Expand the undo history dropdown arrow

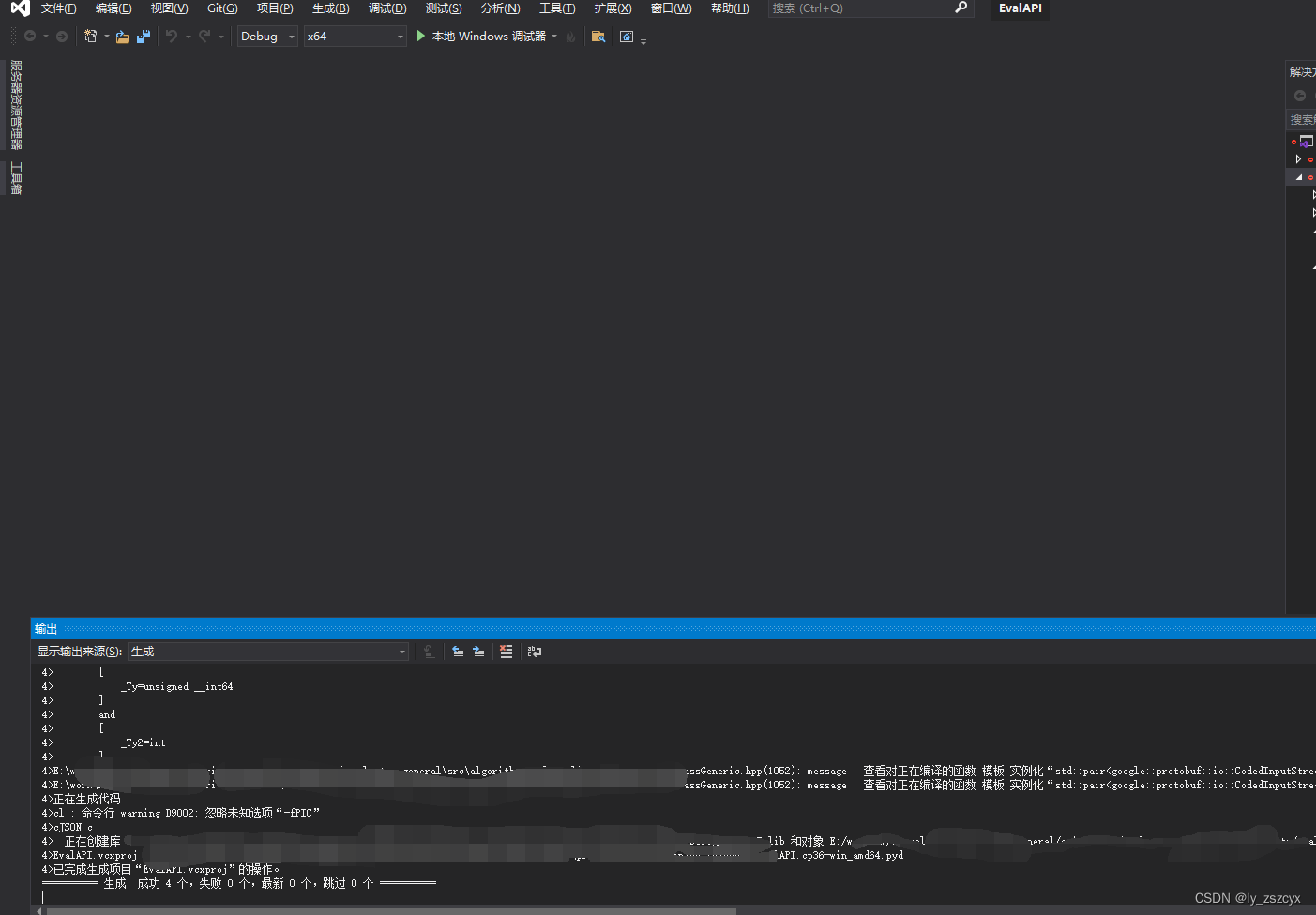(188, 37)
